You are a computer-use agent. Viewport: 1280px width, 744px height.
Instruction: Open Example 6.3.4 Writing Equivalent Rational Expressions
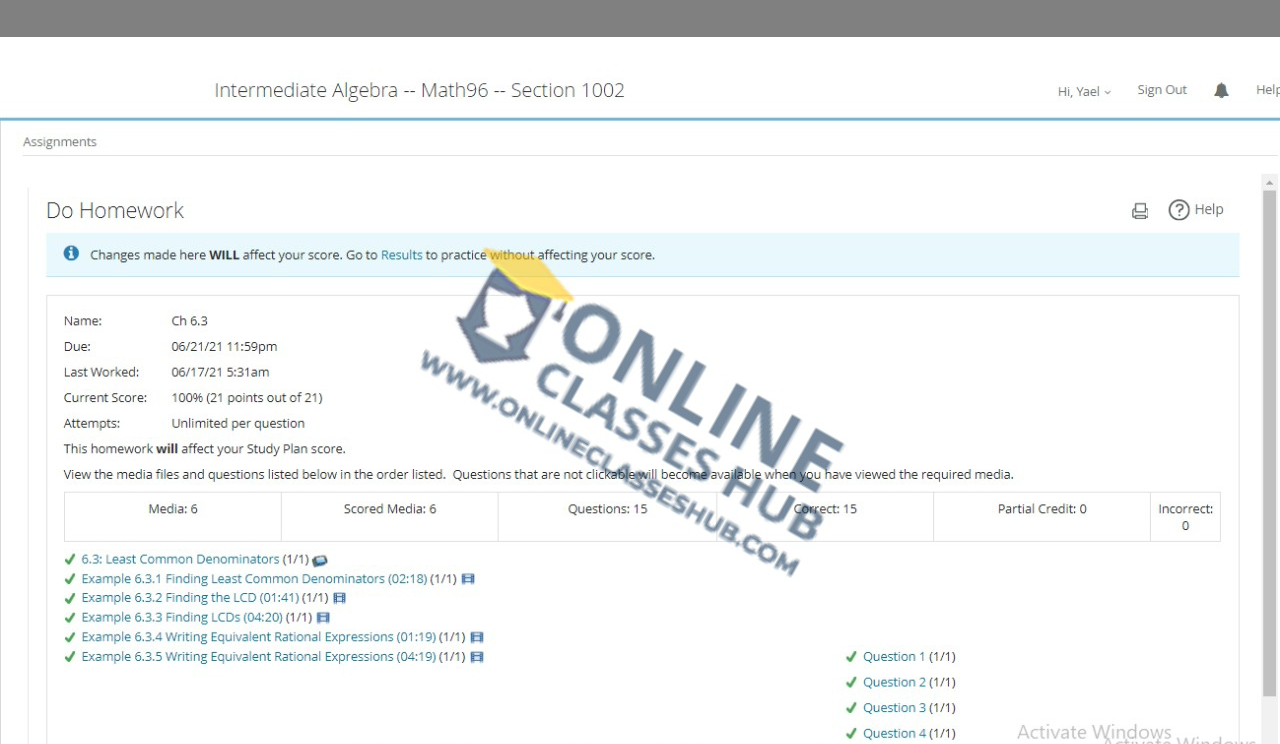tap(258, 637)
